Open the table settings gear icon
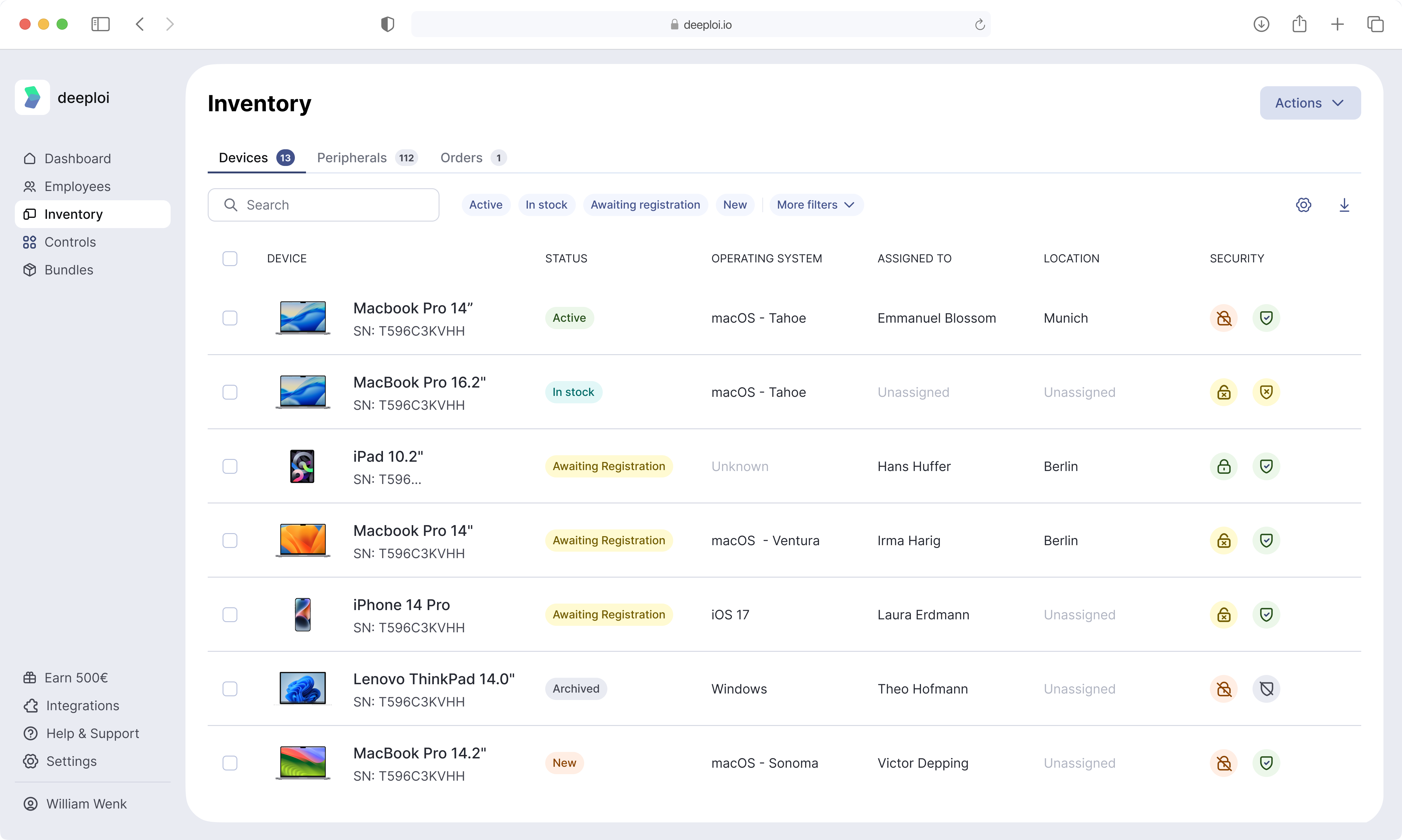The width and height of the screenshot is (1402, 840). click(1303, 205)
